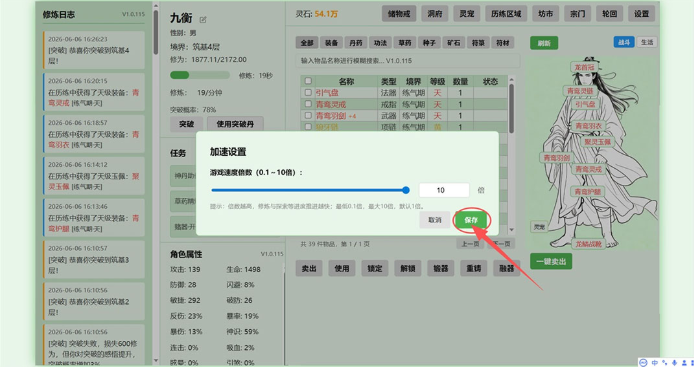Click the blue game speed slider track

tap(309, 190)
